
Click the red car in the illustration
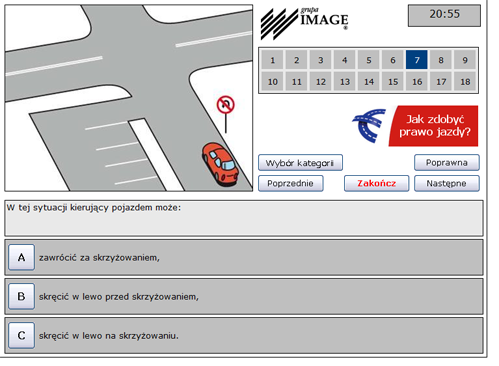[220, 164]
